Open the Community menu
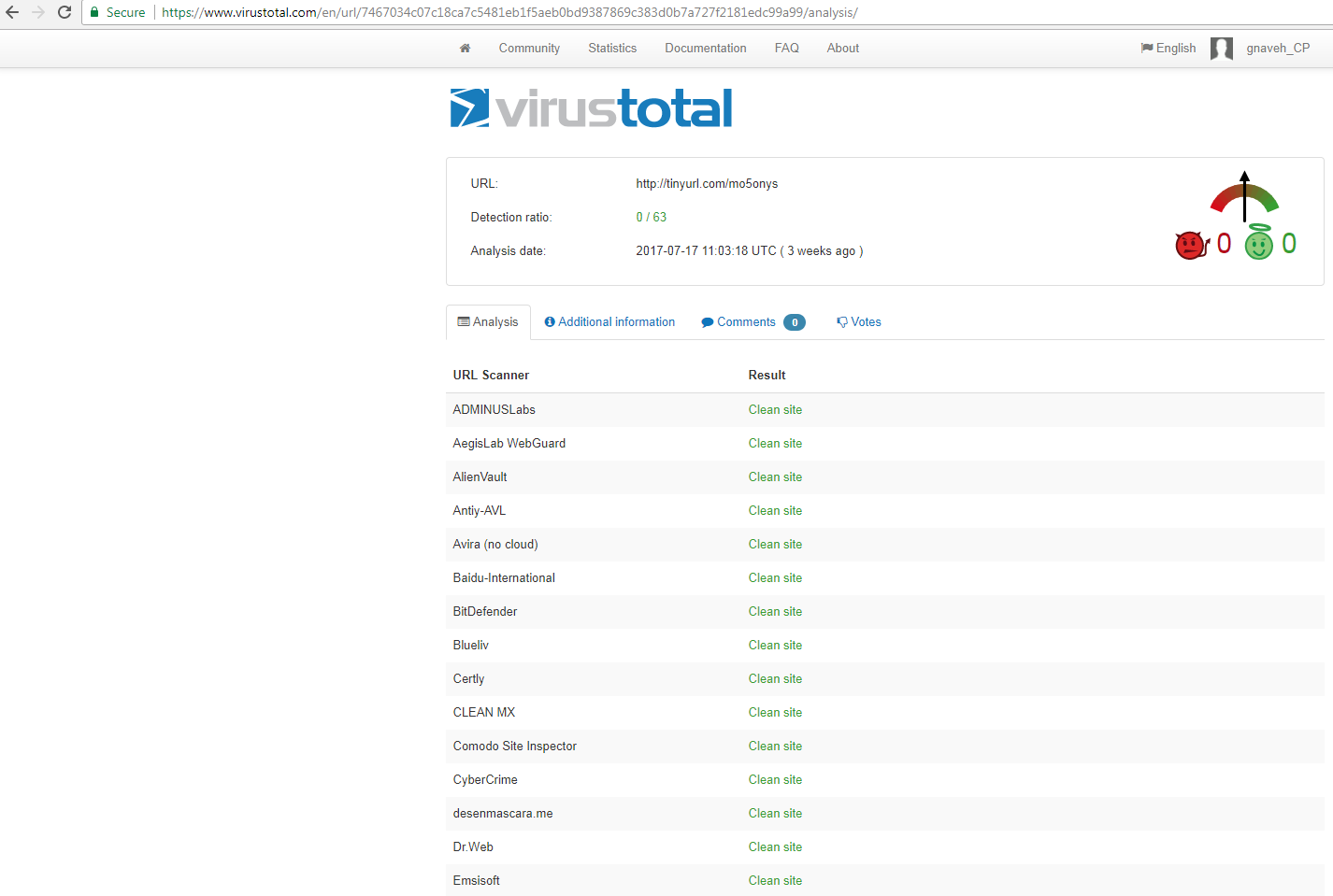Image resolution: width=1333 pixels, height=896 pixels. click(529, 48)
